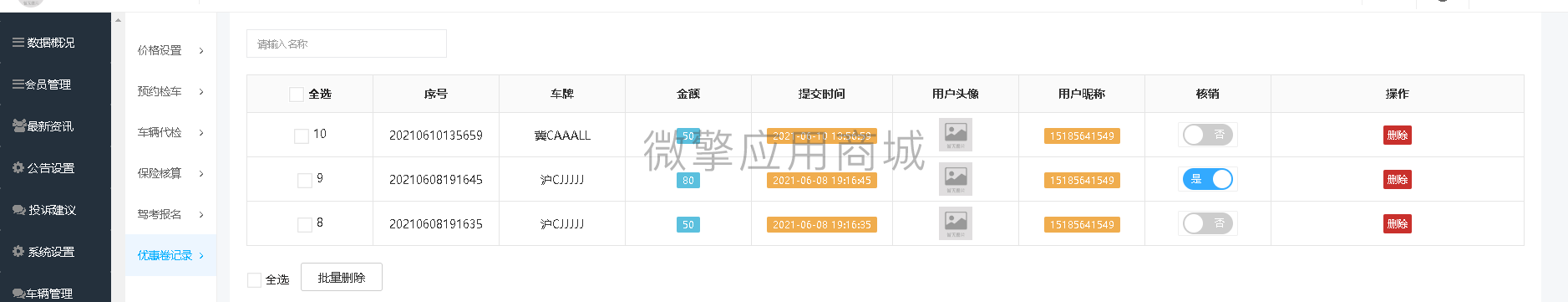Click user avatar image in row 10
Viewport: 1568px width, 302px height.
956,135
